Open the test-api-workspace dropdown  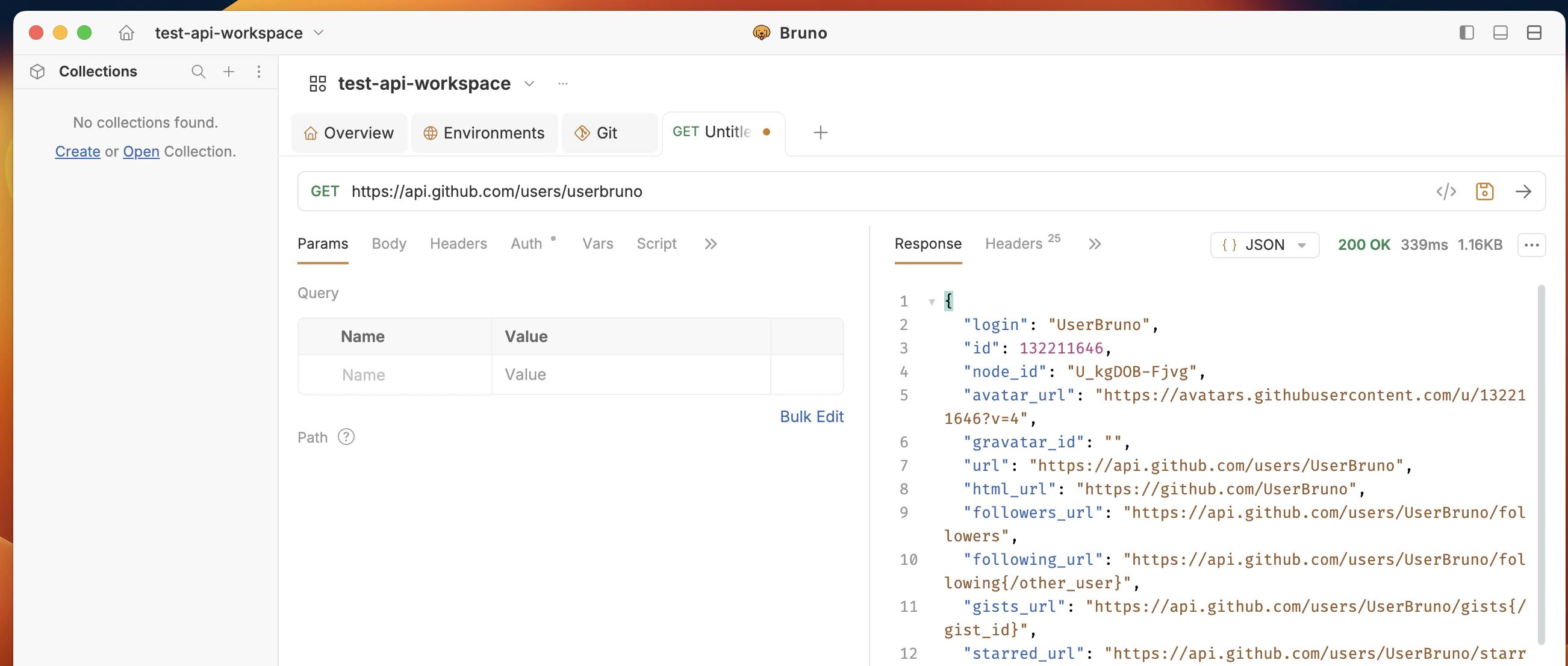pyautogui.click(x=529, y=84)
